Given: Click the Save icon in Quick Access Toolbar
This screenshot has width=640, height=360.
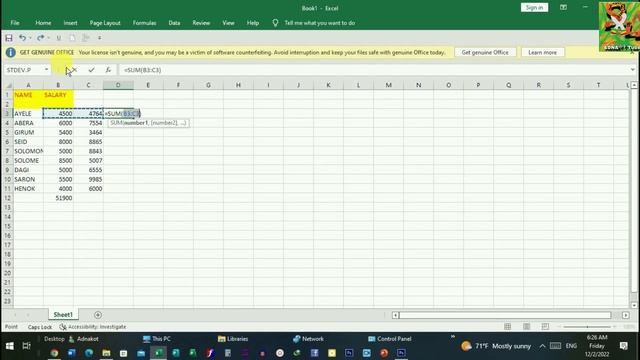Looking at the screenshot, I should coord(9,38).
